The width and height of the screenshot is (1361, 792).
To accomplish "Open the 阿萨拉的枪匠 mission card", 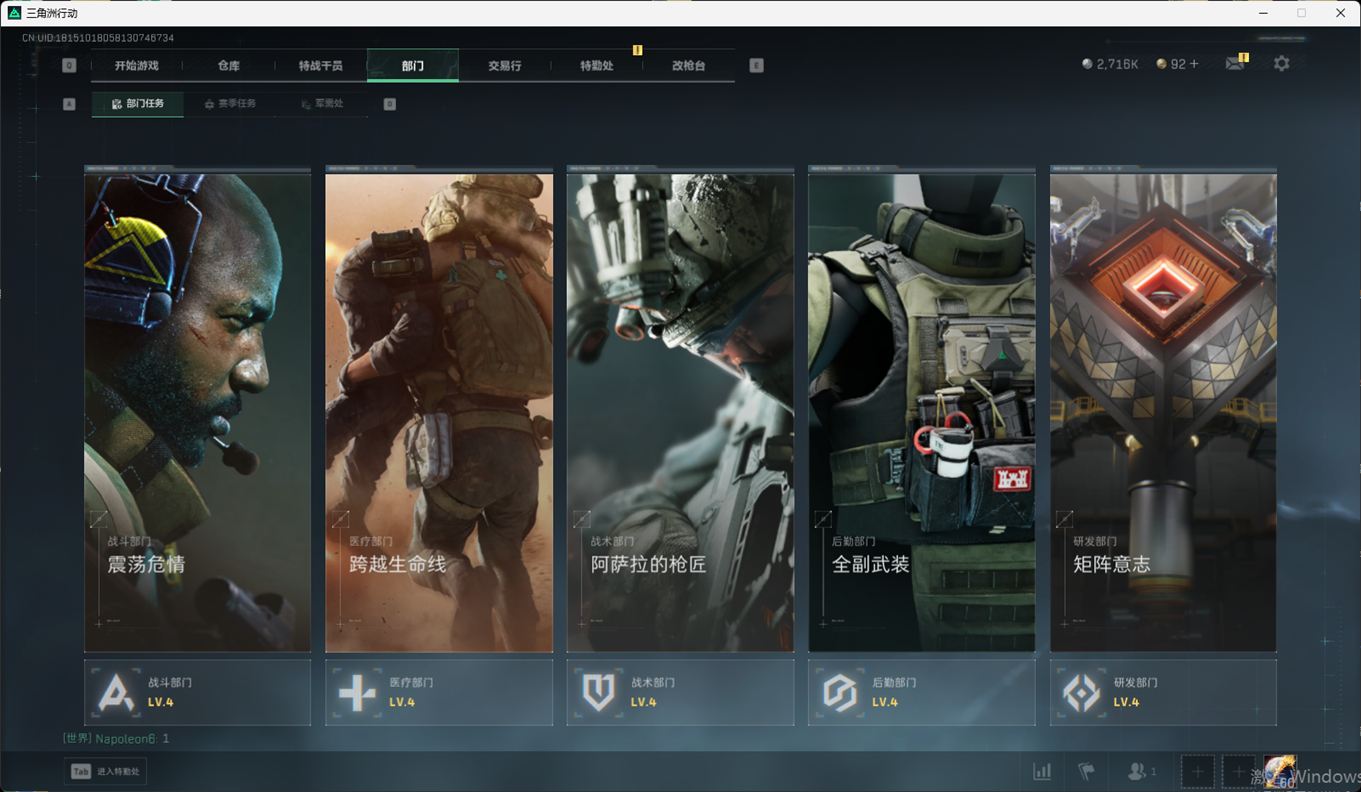I will (679, 412).
